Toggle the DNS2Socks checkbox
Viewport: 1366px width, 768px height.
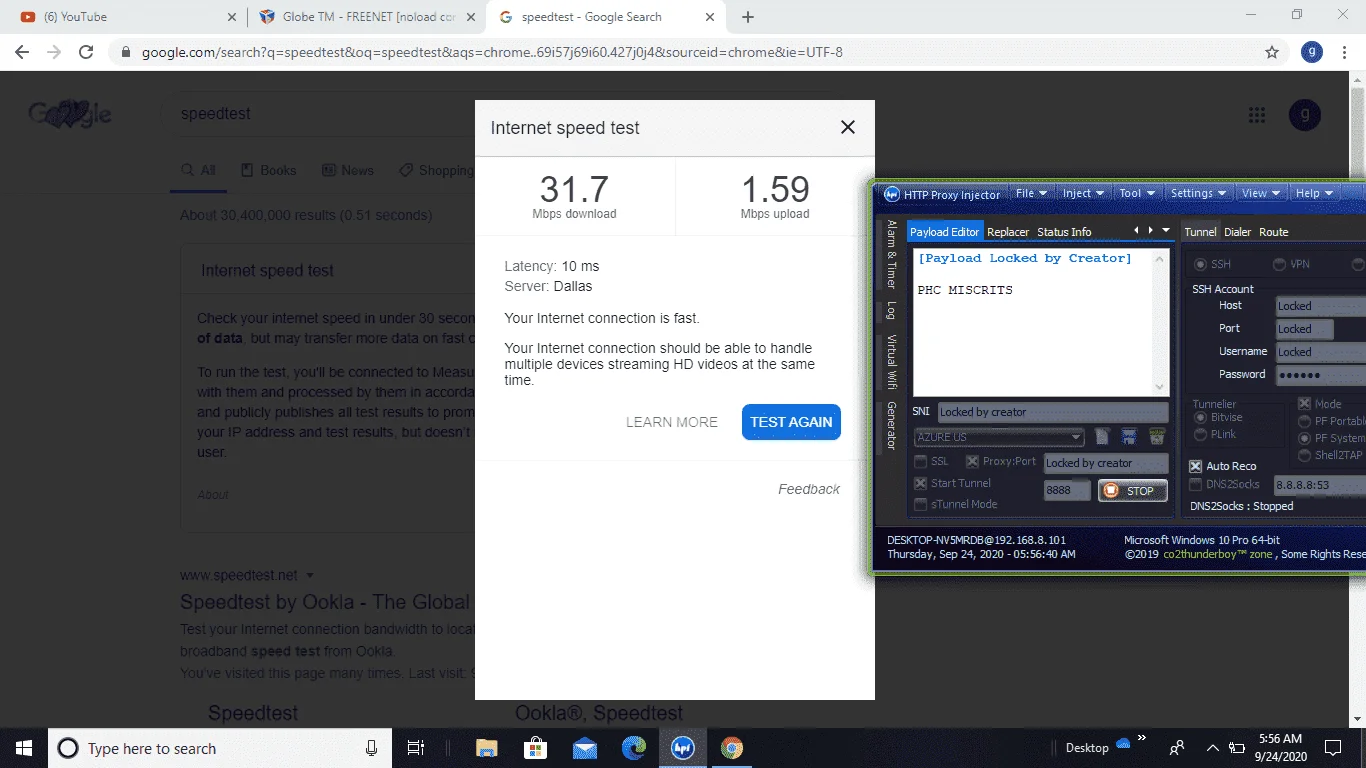[x=1195, y=485]
